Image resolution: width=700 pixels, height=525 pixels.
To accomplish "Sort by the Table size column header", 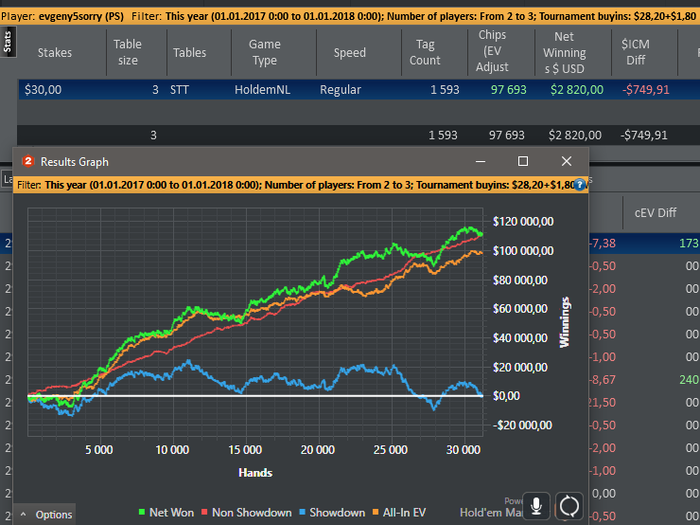I will click(x=128, y=52).
